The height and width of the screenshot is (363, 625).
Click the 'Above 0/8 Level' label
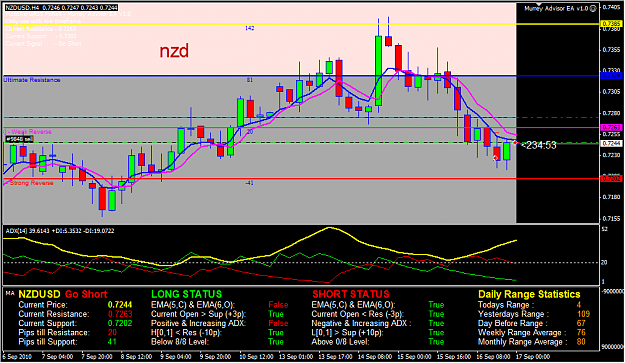click(x=340, y=342)
